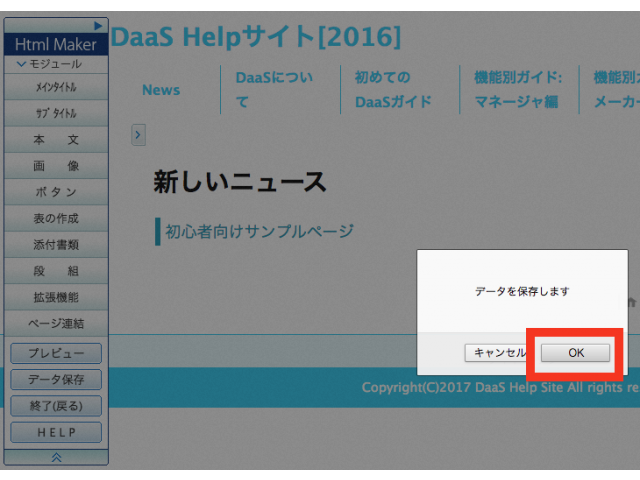The width and height of the screenshot is (640, 480).
Task: Select the 添付書類 attachment module
Action: click(56, 244)
